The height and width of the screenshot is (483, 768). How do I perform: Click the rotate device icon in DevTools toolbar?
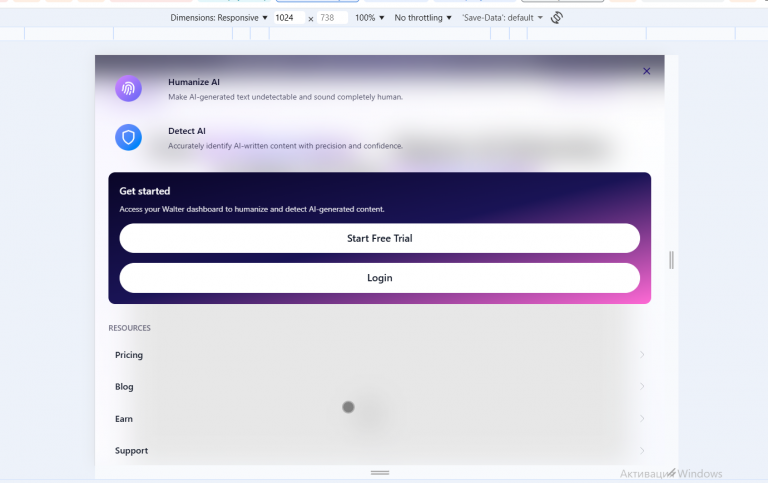[556, 18]
